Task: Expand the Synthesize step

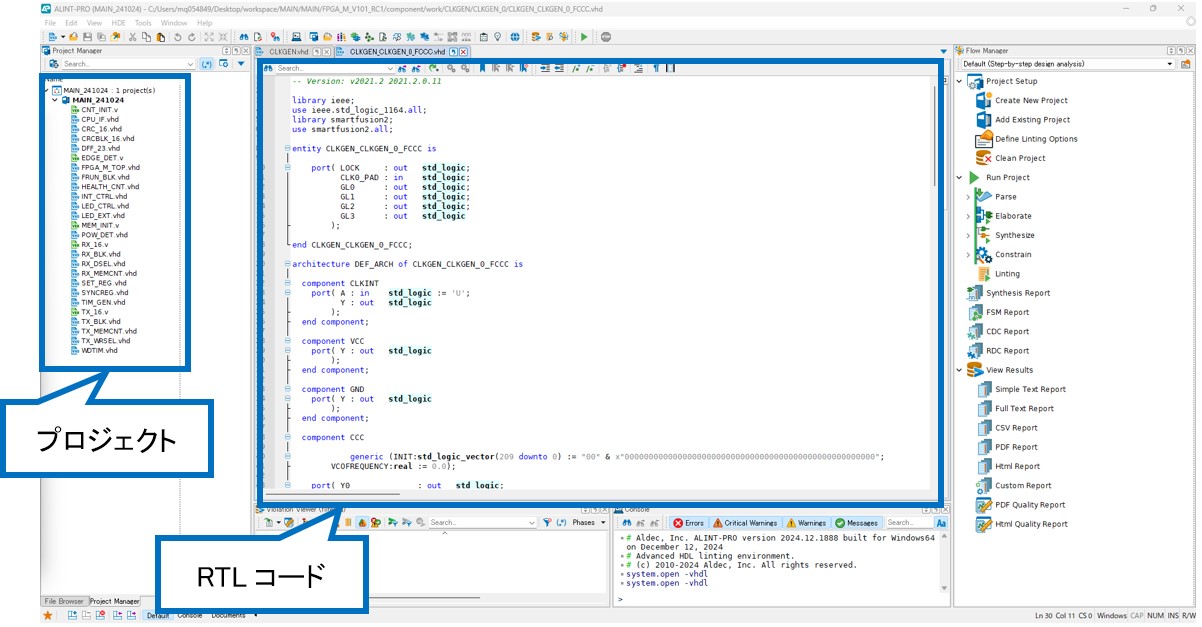Action: tap(968, 235)
